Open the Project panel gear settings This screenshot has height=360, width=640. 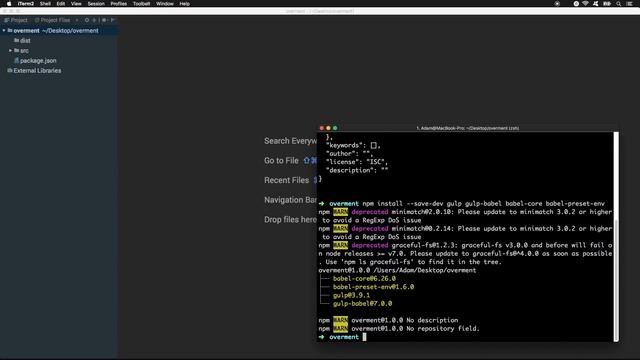click(x=104, y=20)
